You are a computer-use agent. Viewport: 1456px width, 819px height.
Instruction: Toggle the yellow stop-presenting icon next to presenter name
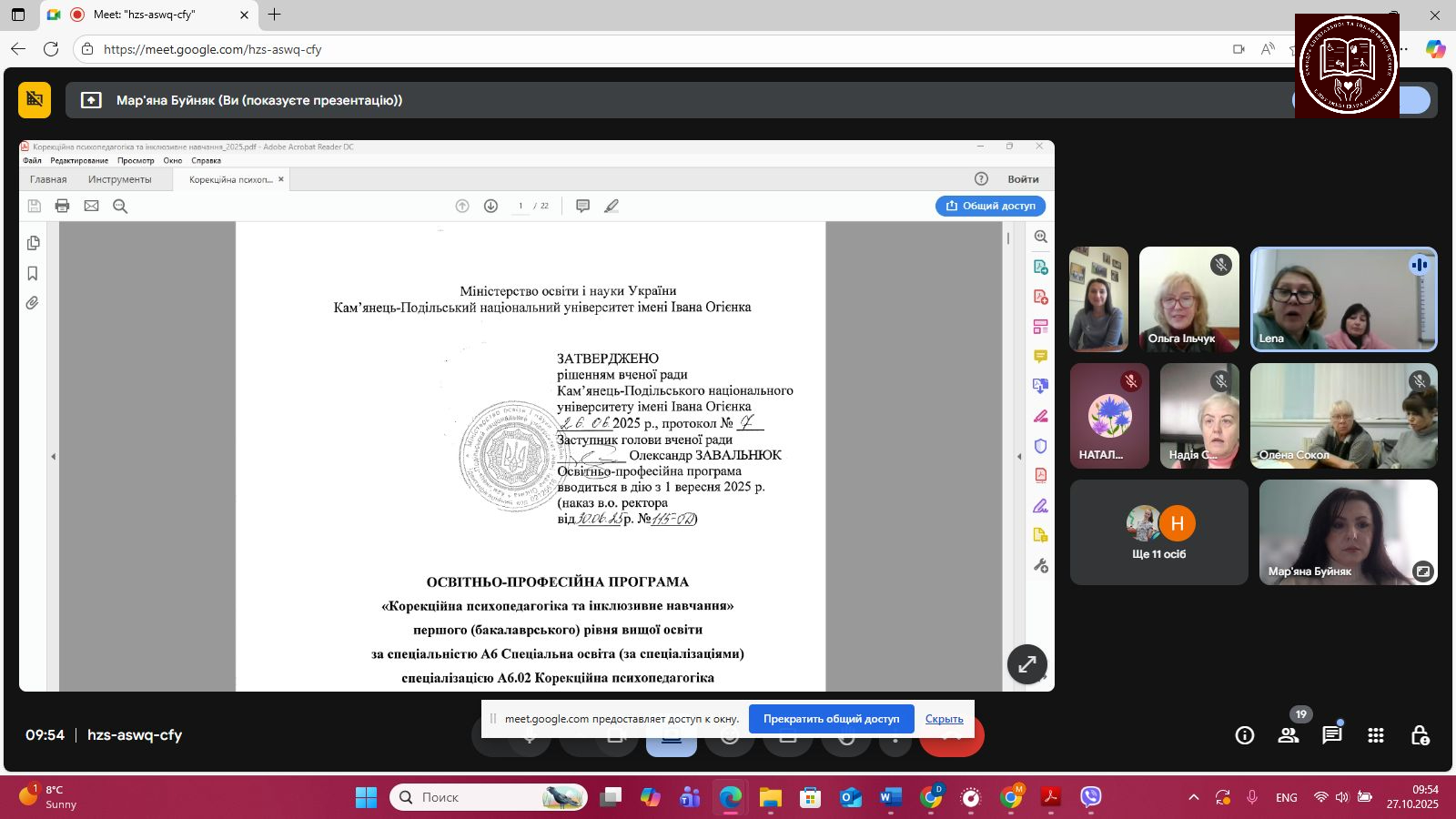pyautogui.click(x=35, y=100)
